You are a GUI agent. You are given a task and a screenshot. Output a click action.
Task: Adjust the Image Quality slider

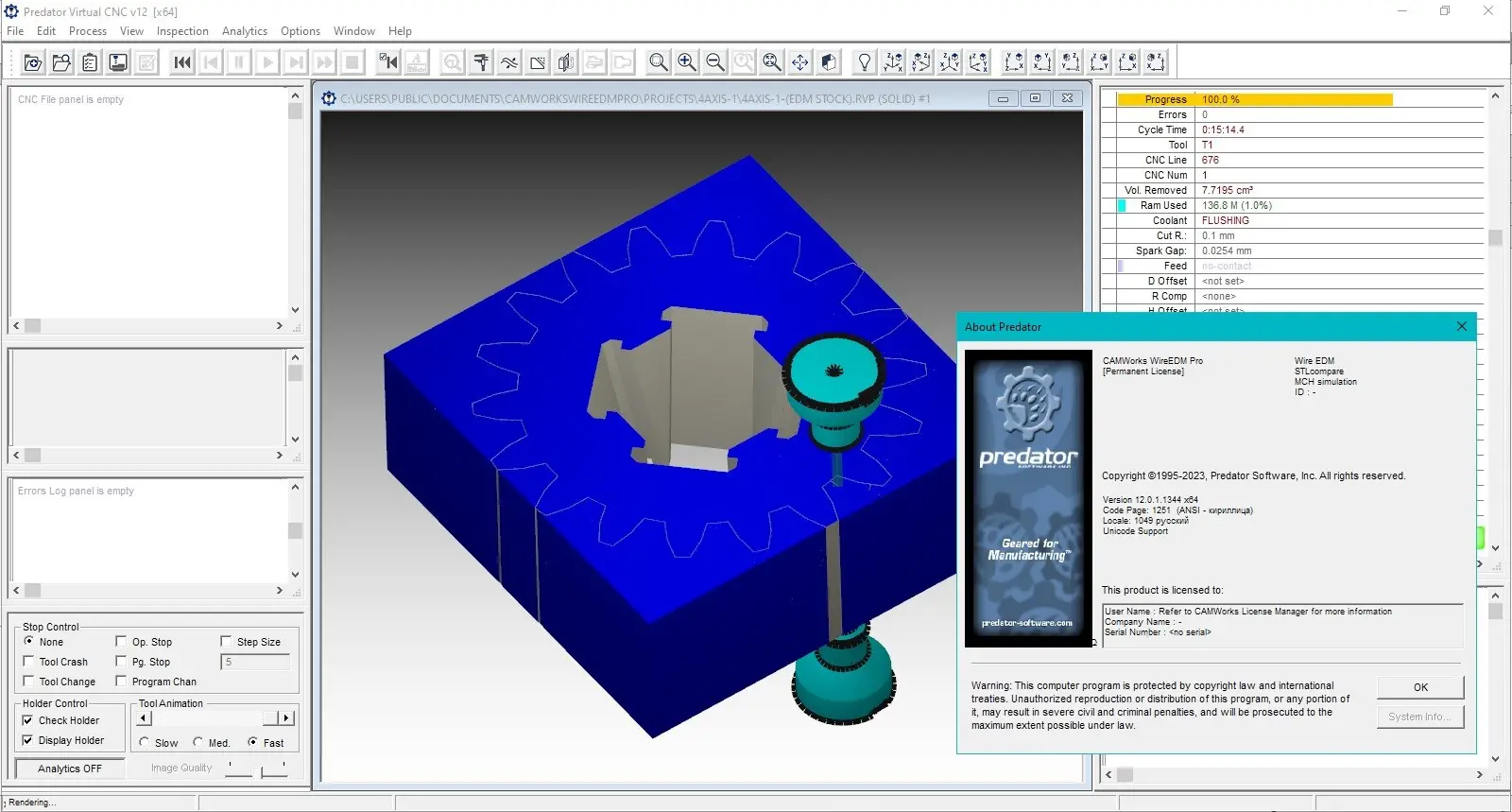tap(256, 769)
